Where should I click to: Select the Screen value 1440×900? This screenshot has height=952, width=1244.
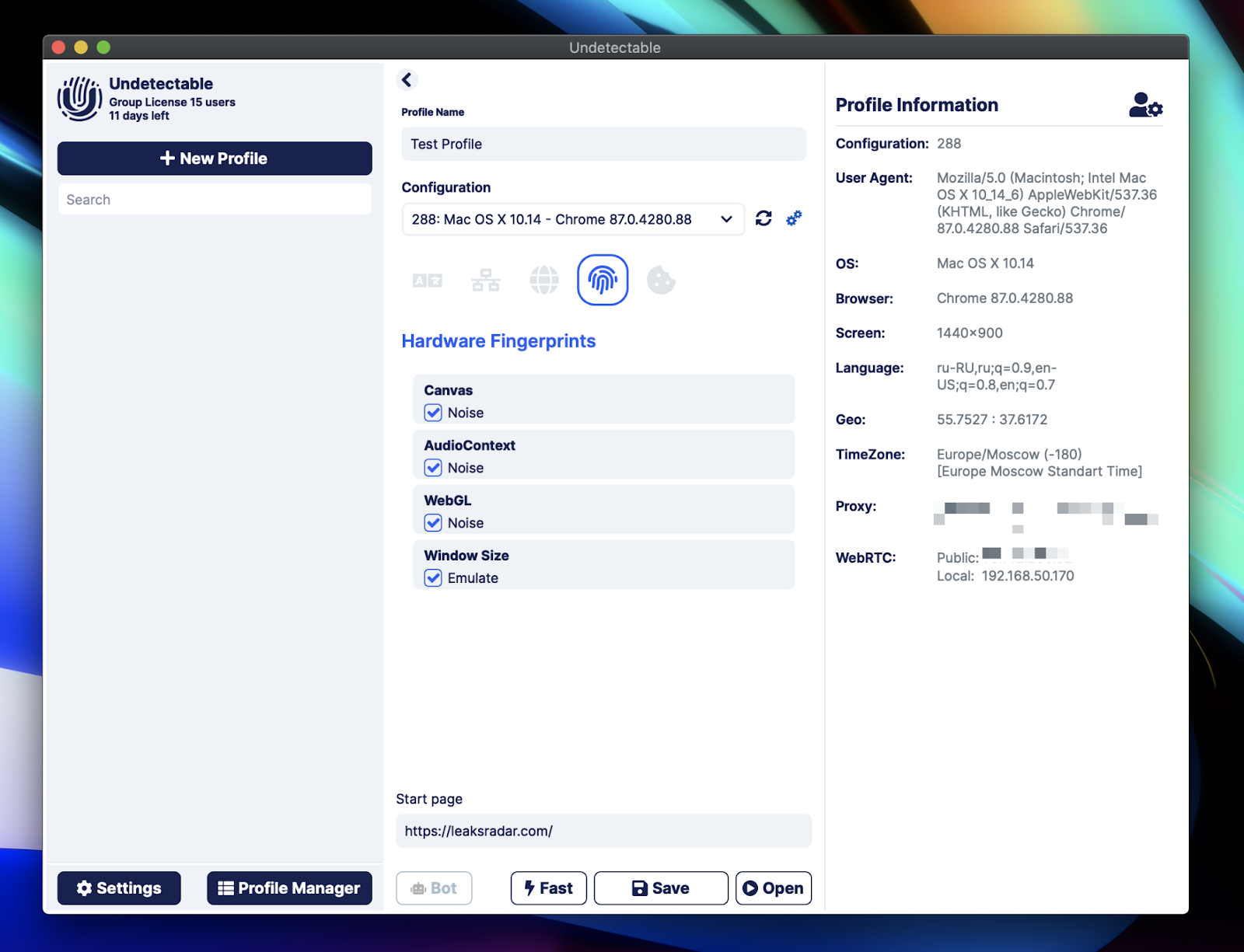pyautogui.click(x=970, y=333)
